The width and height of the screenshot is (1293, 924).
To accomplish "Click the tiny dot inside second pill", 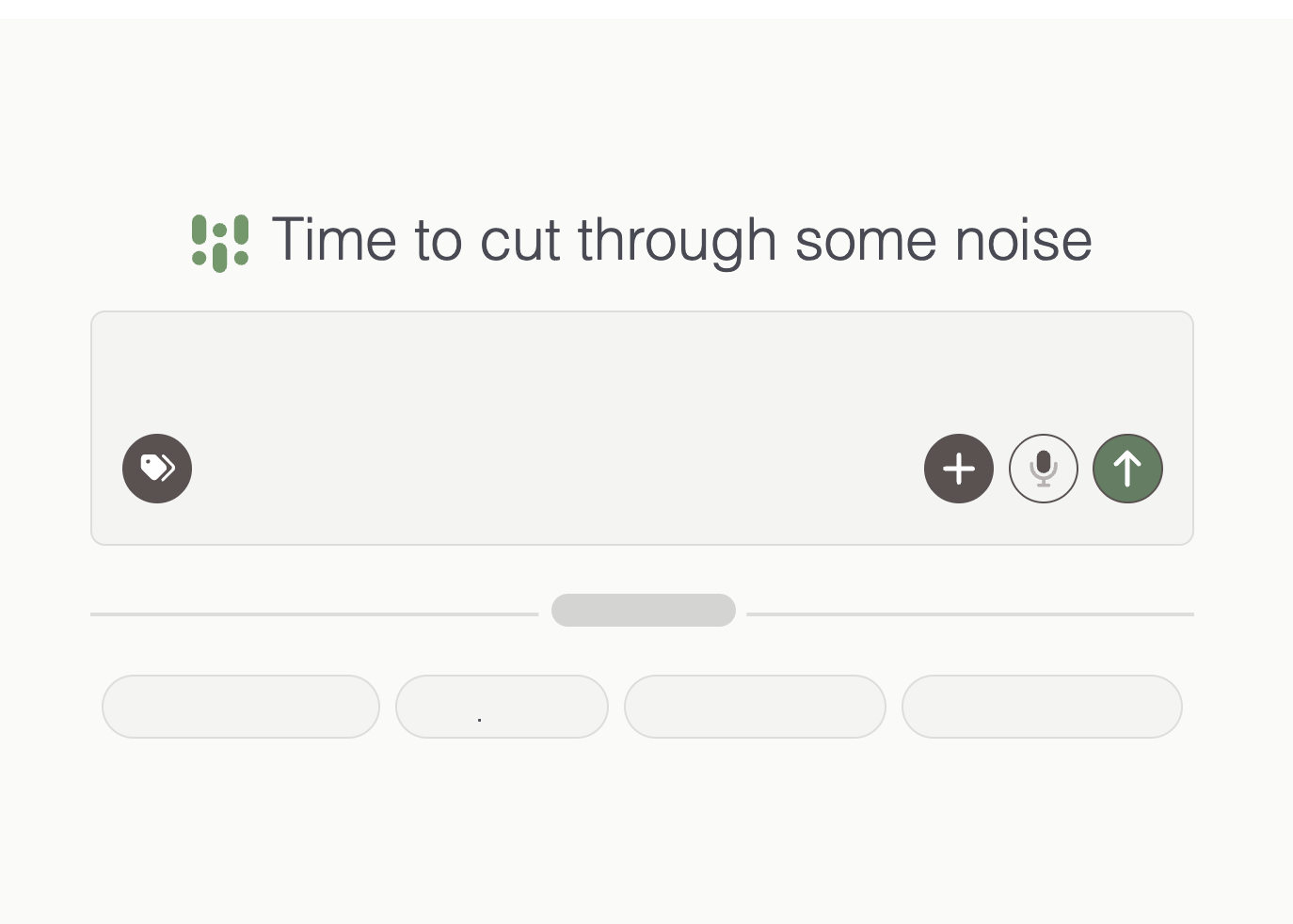I will [x=480, y=720].
